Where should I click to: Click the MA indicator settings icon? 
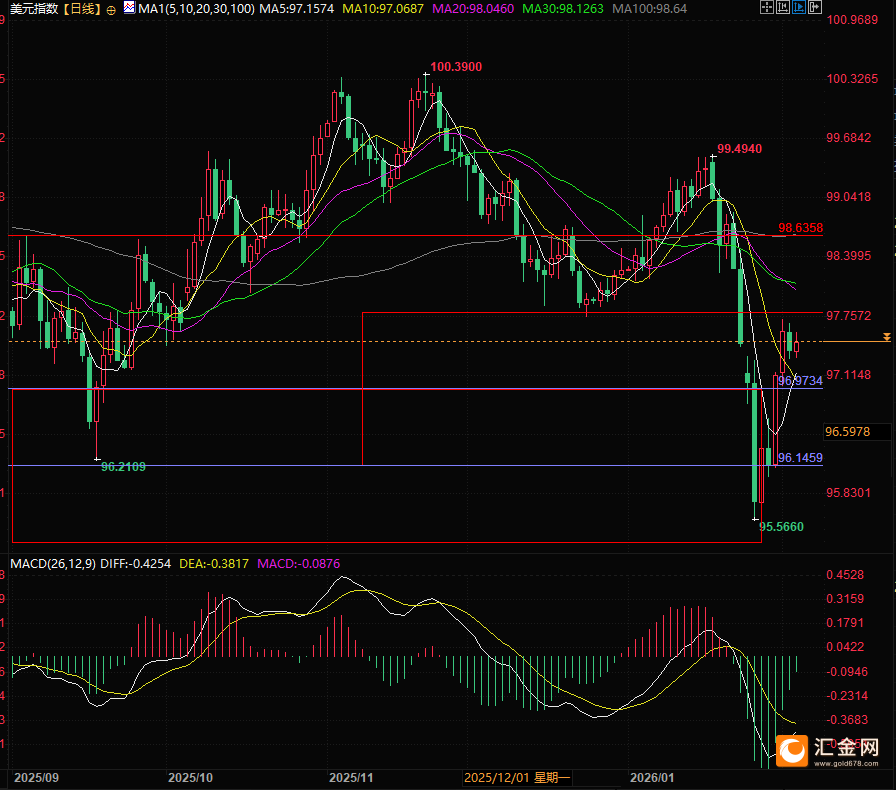point(129,7)
